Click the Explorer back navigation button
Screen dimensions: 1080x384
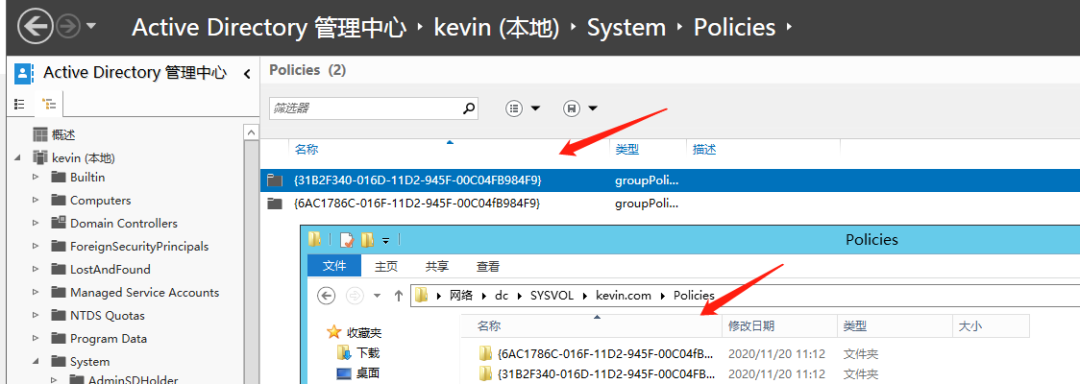[x=326, y=296]
